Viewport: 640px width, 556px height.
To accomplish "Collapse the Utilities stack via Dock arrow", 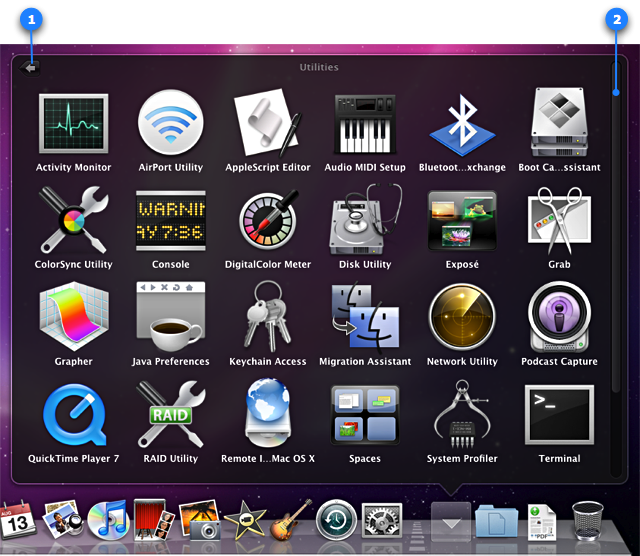I will pos(450,522).
